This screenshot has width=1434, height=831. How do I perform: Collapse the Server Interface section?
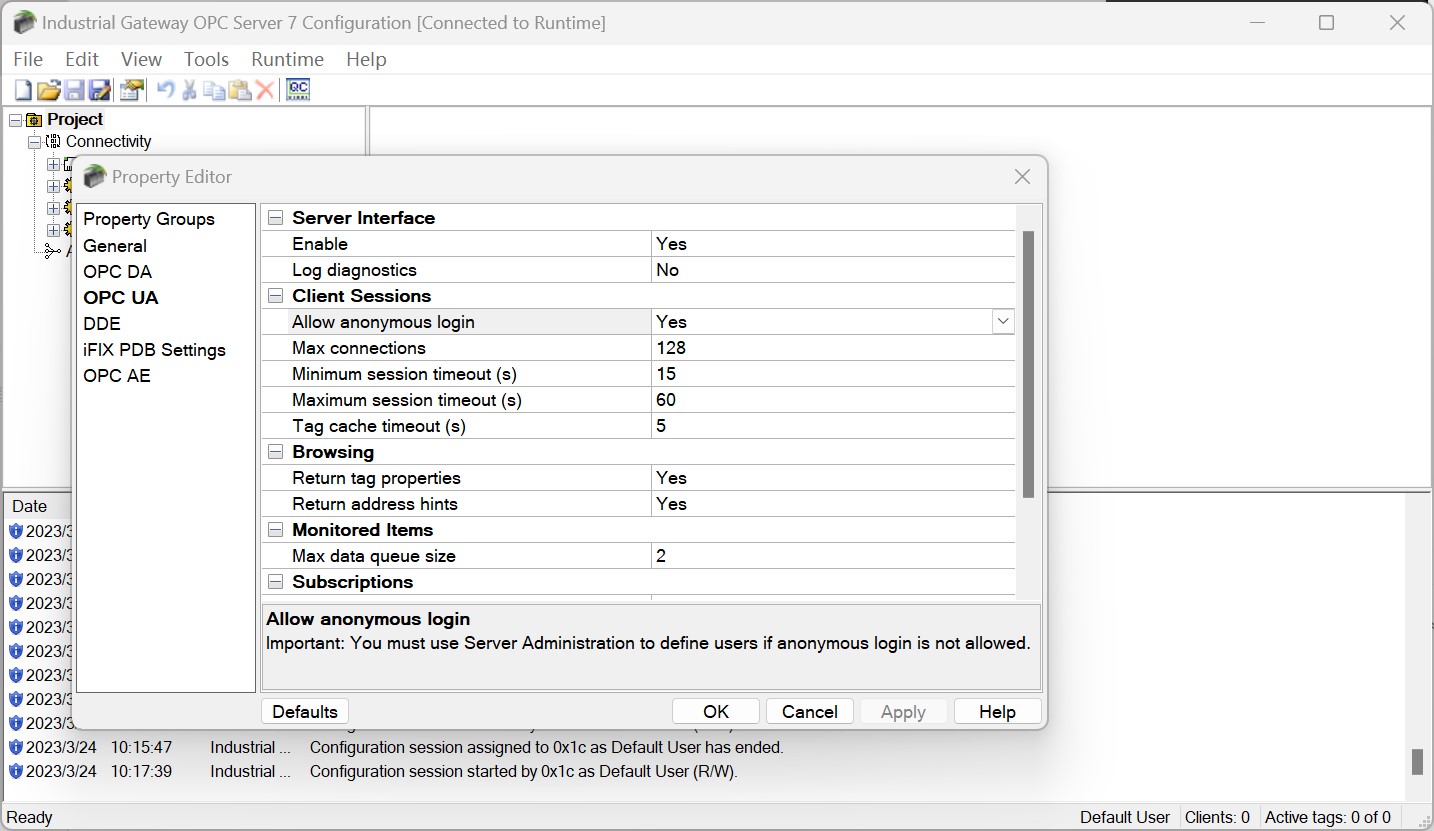pos(275,218)
